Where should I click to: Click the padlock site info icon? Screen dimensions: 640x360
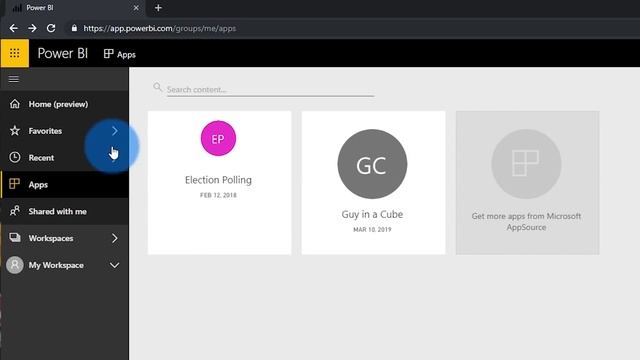click(x=74, y=28)
